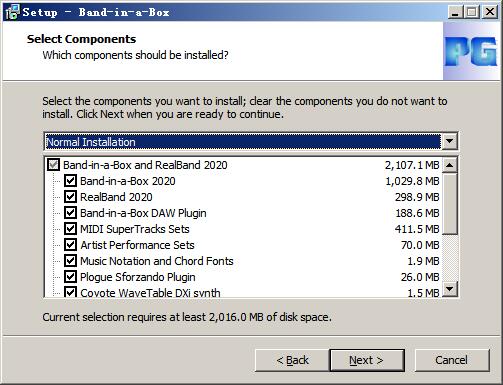503x385 pixels.
Task: Click the component list scroll down arrow
Action: 450,289
